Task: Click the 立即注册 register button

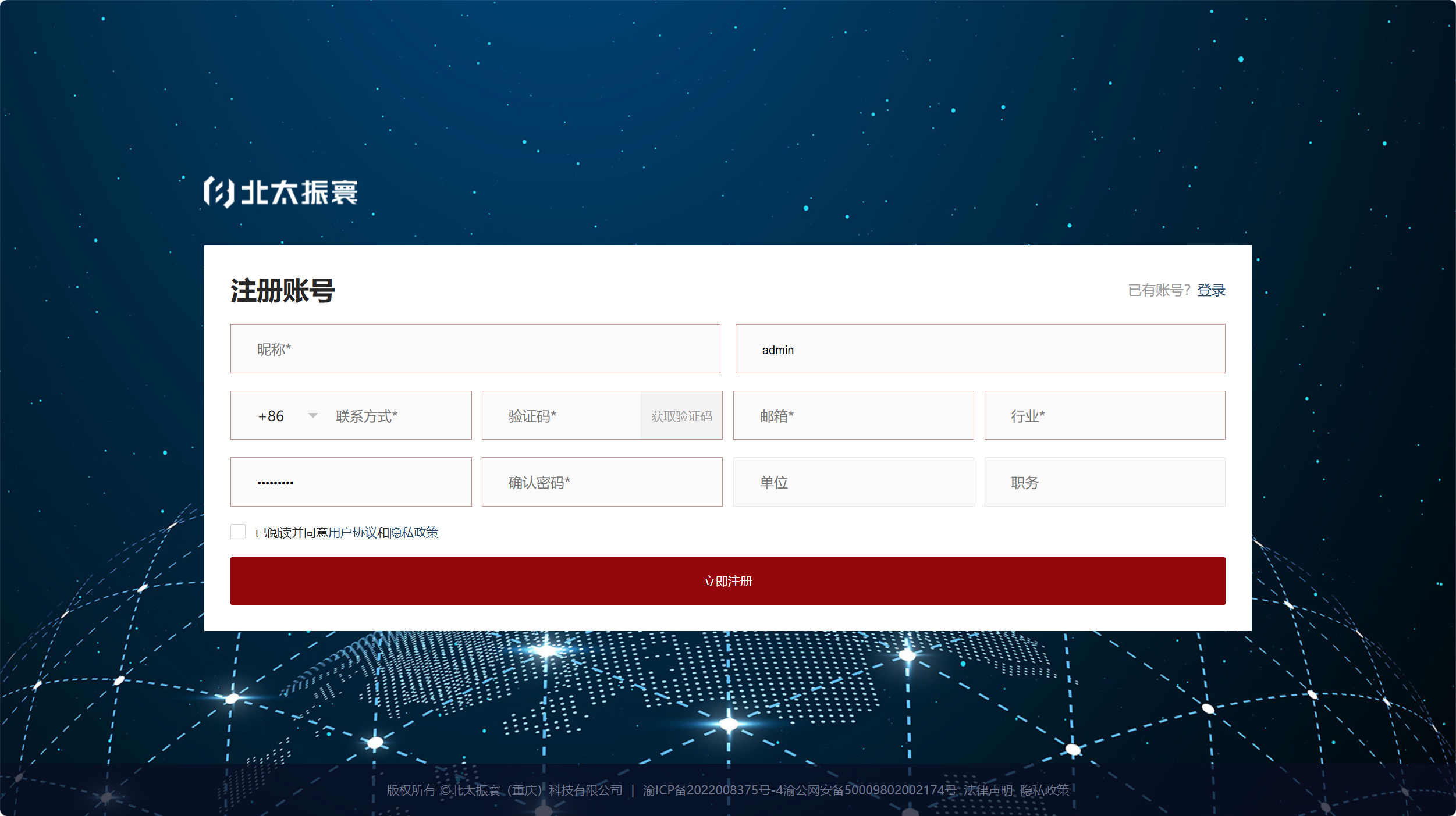Action: tap(727, 581)
